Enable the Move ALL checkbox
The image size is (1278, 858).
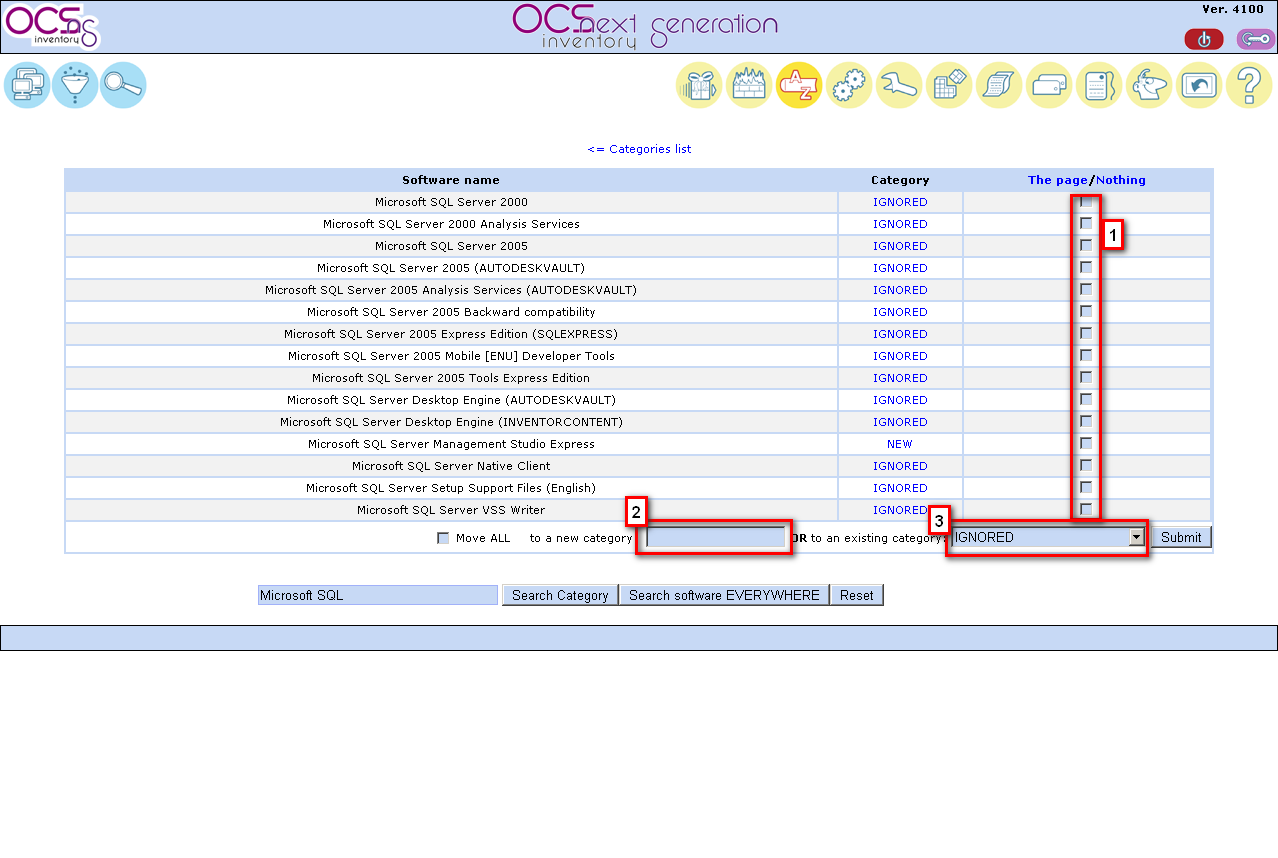(443, 538)
